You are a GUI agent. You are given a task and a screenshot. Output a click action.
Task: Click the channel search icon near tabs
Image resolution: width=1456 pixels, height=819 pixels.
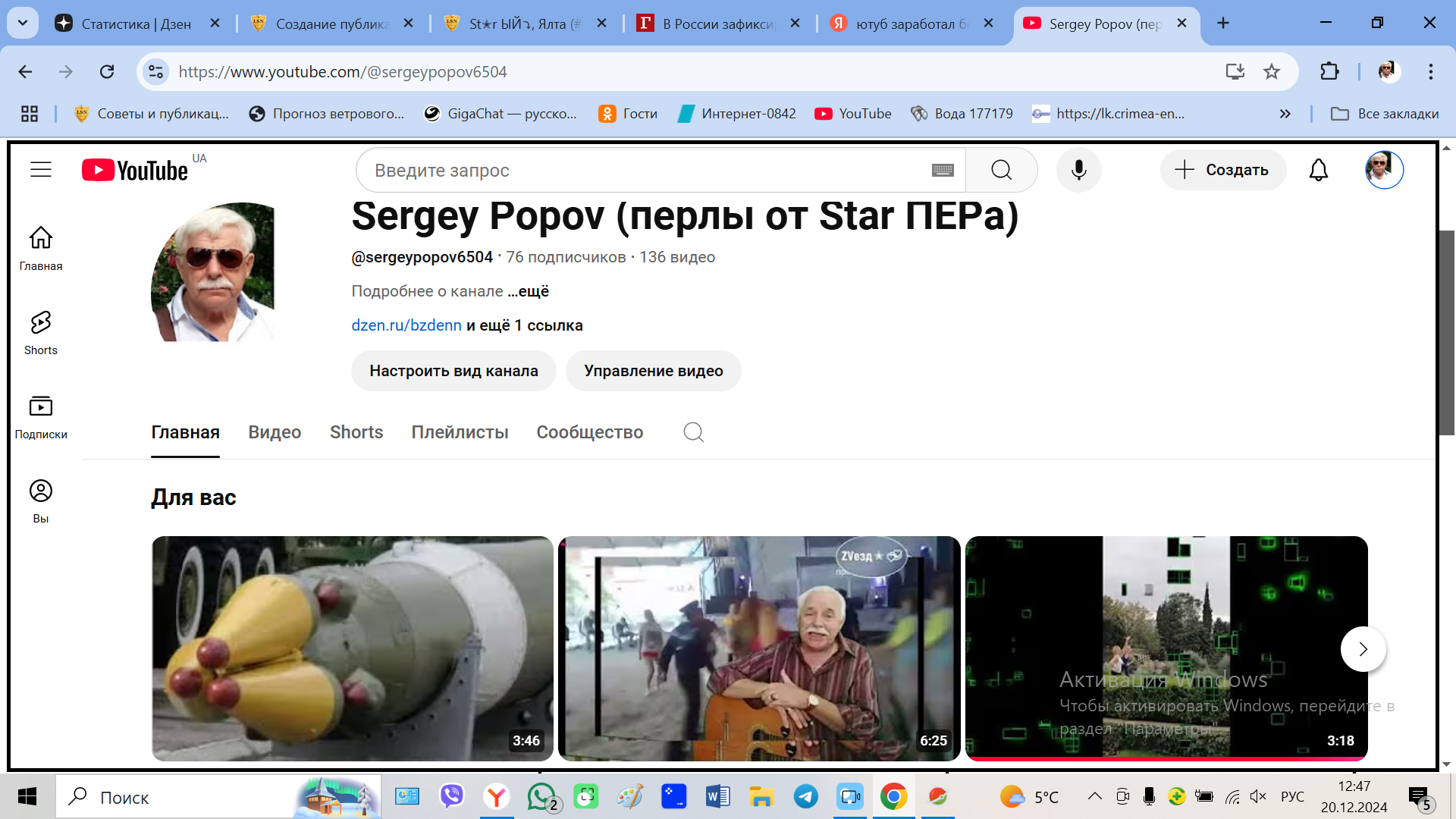click(x=692, y=431)
